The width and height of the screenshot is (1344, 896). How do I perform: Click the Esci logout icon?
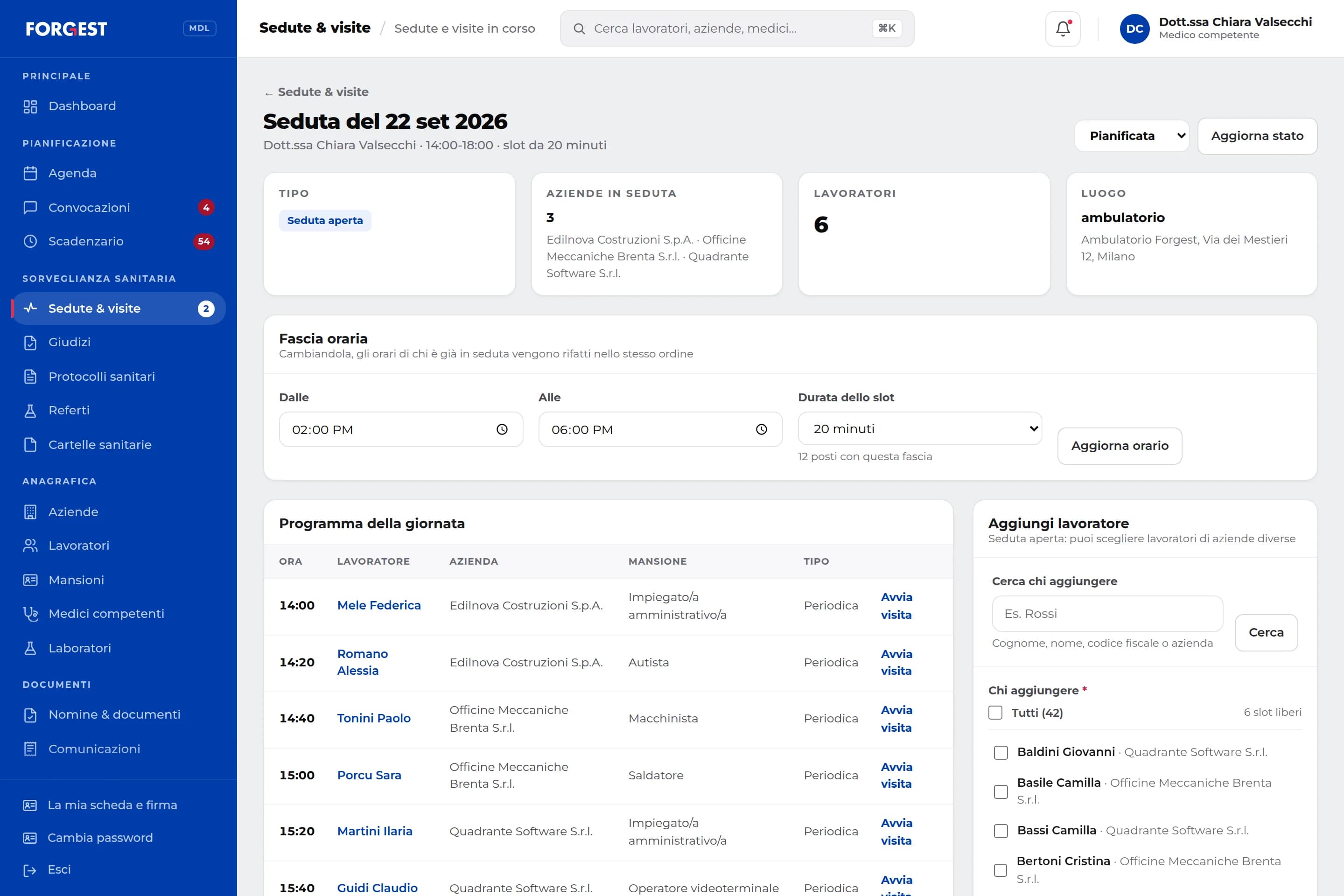coord(30,870)
